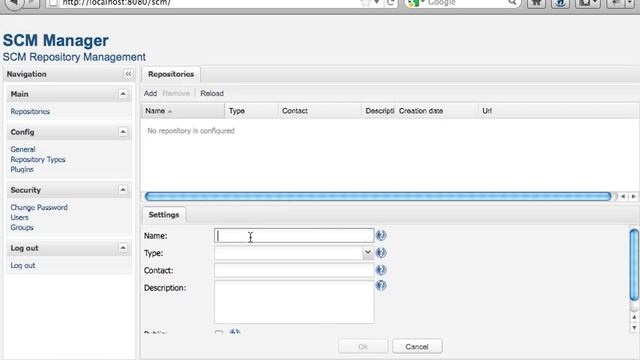Click the browser home icon

point(537,3)
